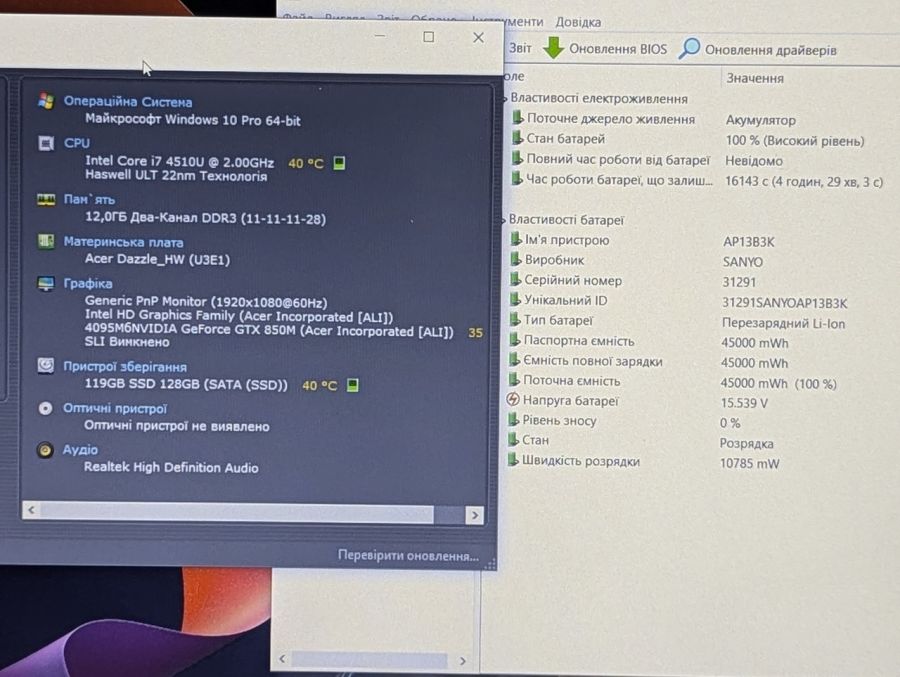Open the Operating System section icon in Speccy
The image size is (900, 677).
pos(46,100)
